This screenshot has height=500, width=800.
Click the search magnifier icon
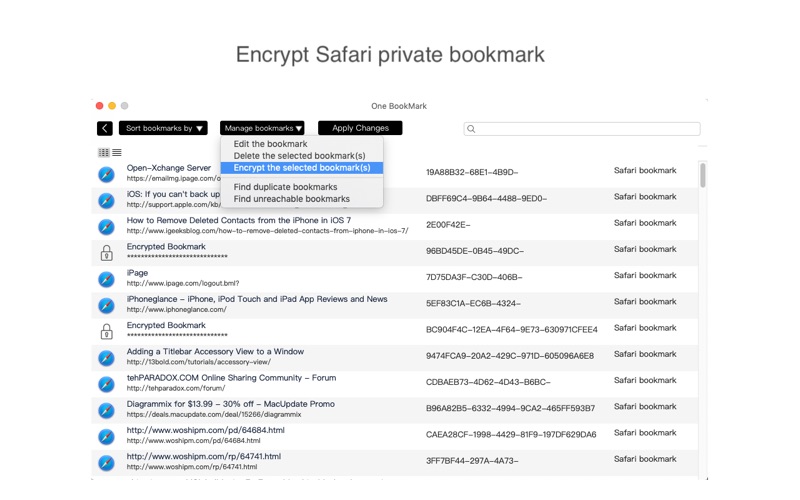pos(471,129)
